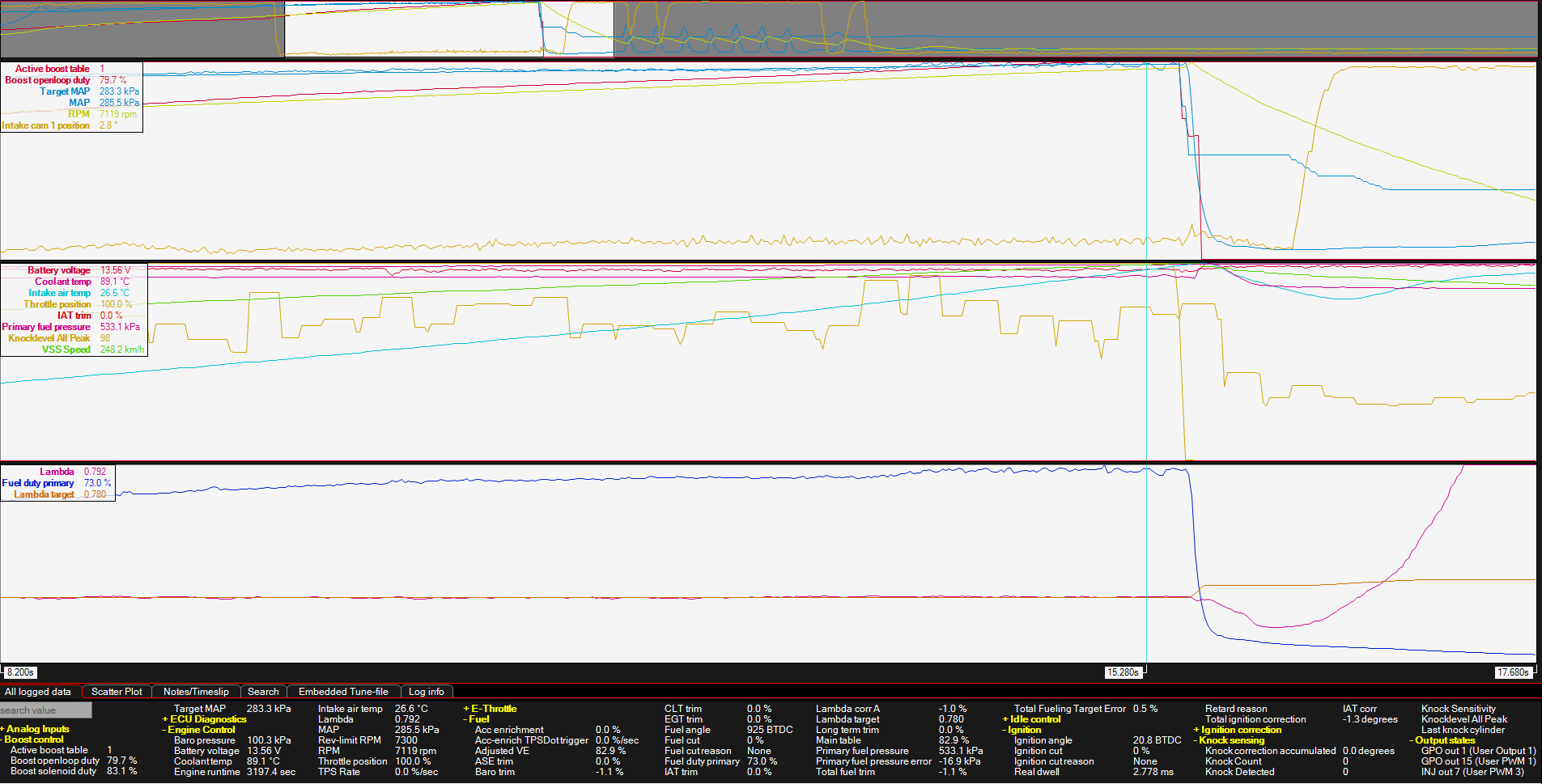Open the Notes/Timeslip tab
Image resolution: width=1542 pixels, height=784 pixels.
(x=196, y=692)
